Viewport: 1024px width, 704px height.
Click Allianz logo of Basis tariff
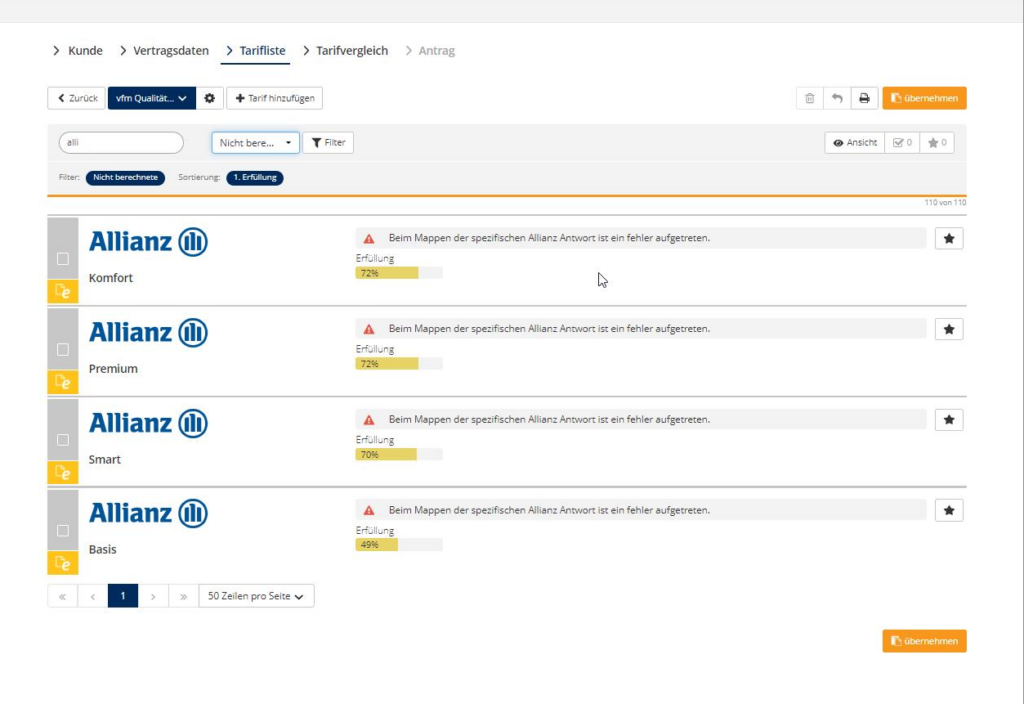point(148,513)
